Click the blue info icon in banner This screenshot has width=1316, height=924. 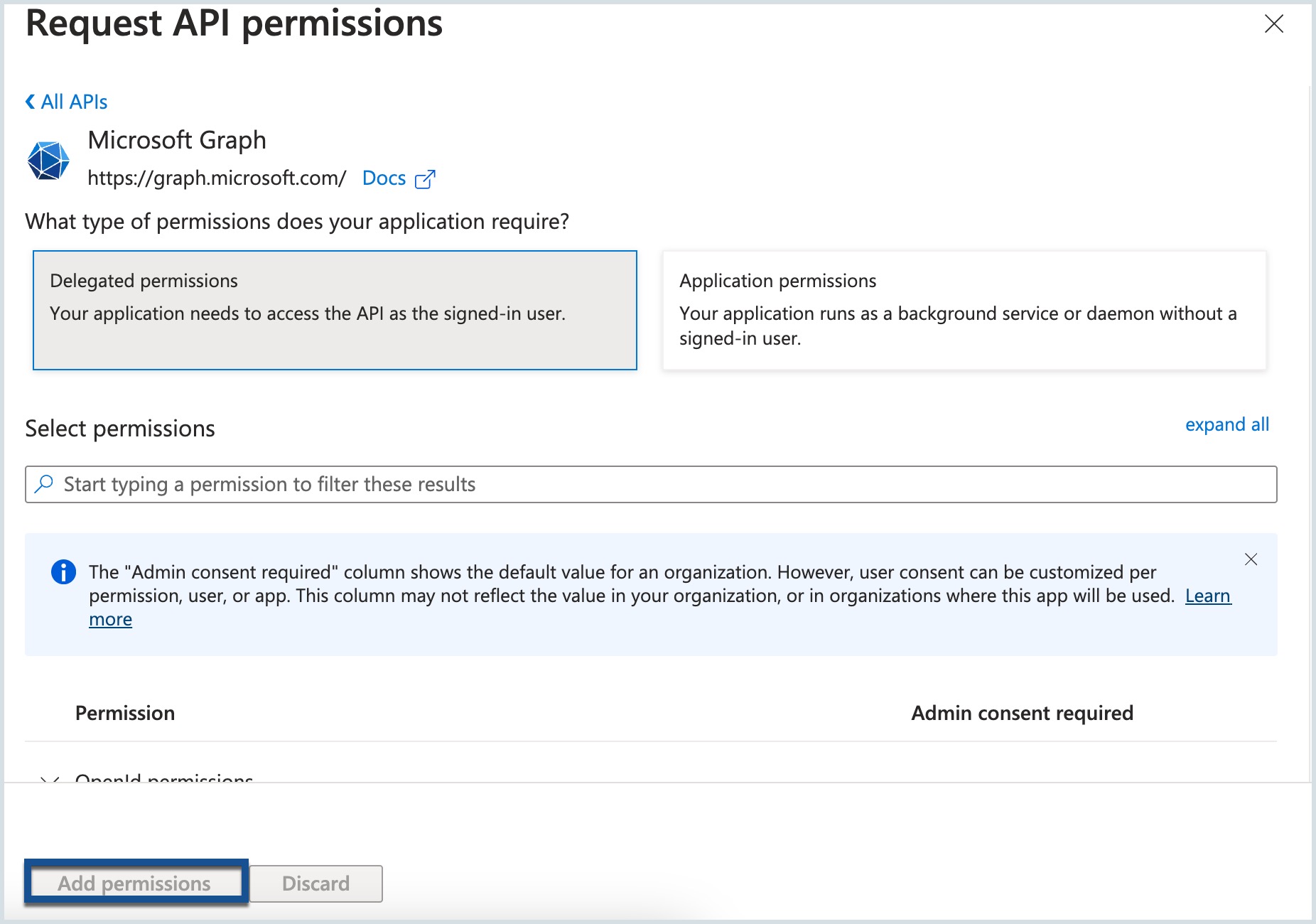pos(63,571)
